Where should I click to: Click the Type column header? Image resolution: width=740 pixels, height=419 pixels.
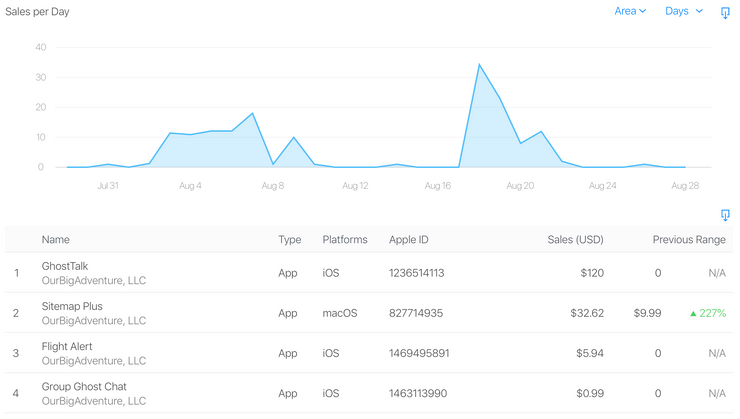289,240
